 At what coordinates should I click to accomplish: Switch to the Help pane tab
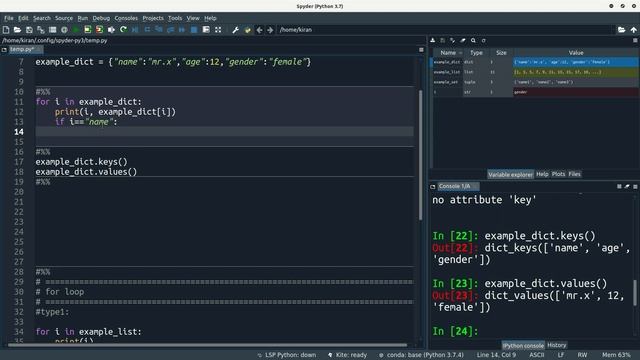[x=542, y=174]
